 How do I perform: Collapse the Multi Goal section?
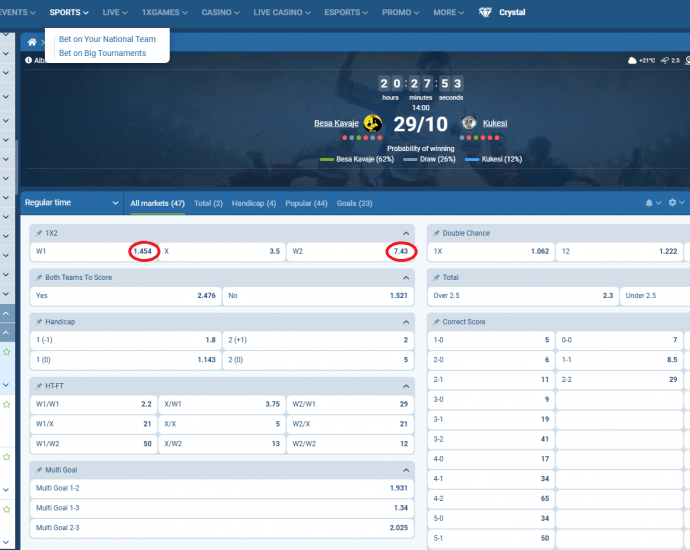406,471
